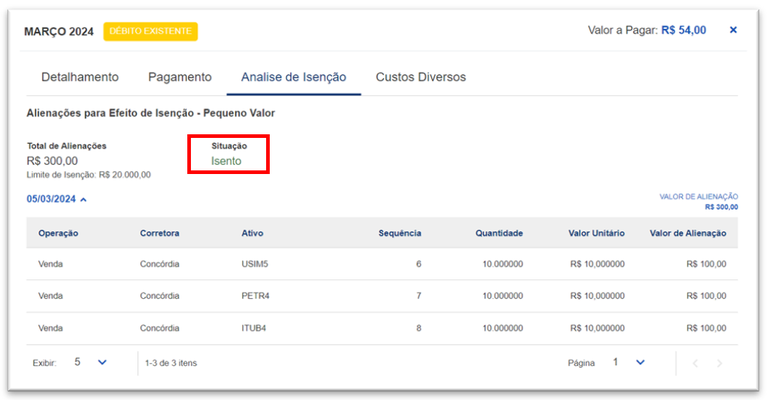Click sequence number 8 in ITUB4 row

point(419,328)
